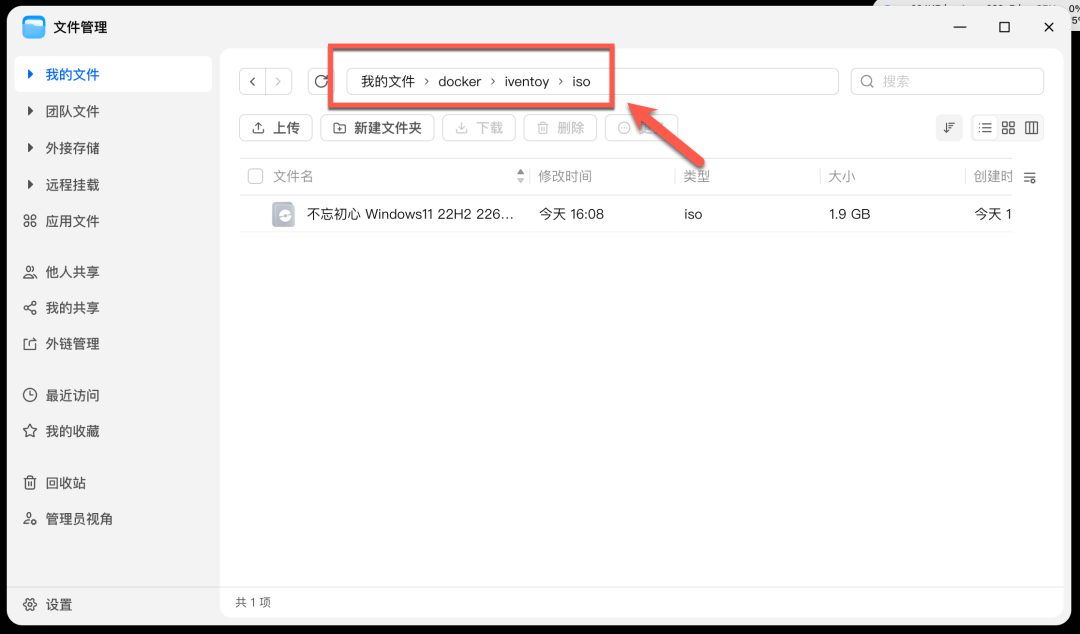Click the File Manager app logo icon
This screenshot has height=634, width=1080.
34,28
